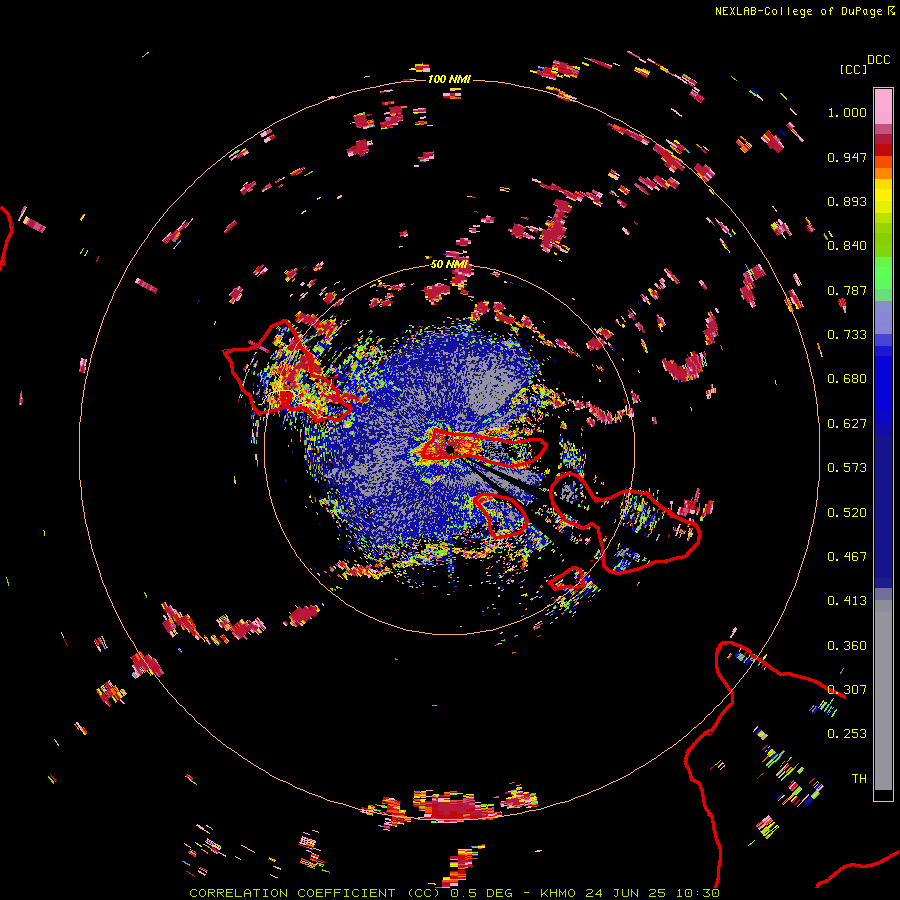Pick the light pink top segment of color bar
Screen dimensions: 900x900
883,106
